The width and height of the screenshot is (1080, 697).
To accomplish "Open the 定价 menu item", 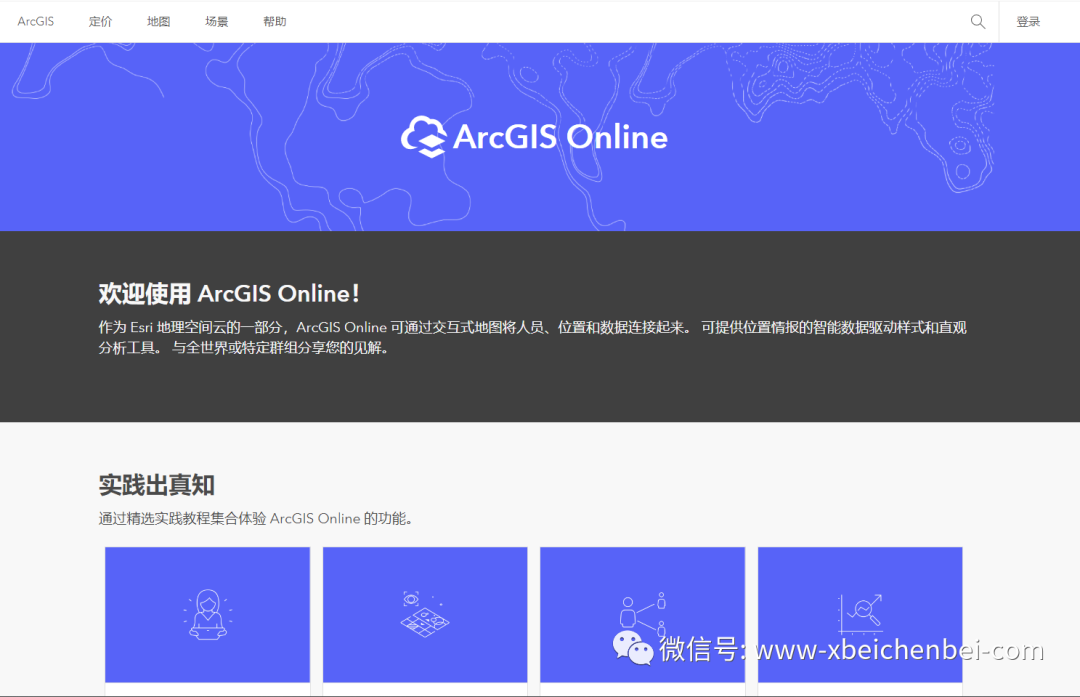I will click(101, 21).
